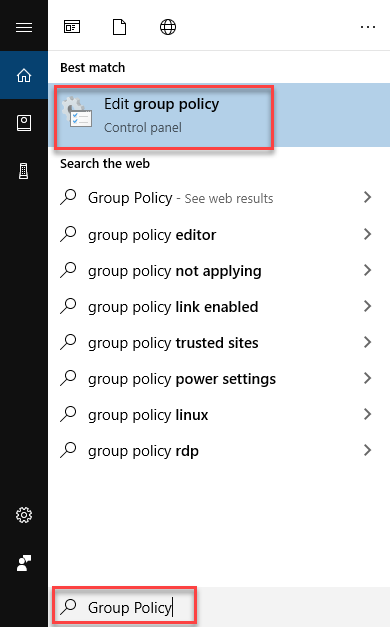Click magnifier icon beside group policy linux
Viewport: 390px width, 627px height.
[x=68, y=414]
